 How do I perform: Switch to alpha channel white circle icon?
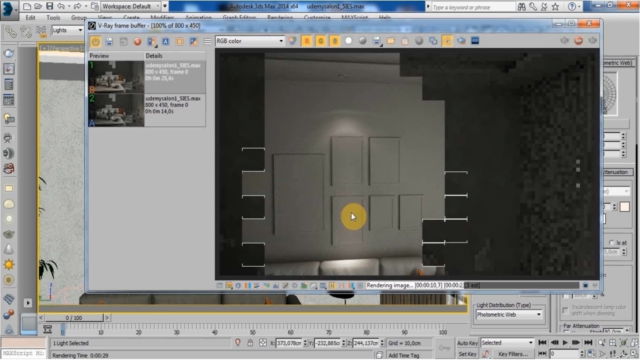349,41
